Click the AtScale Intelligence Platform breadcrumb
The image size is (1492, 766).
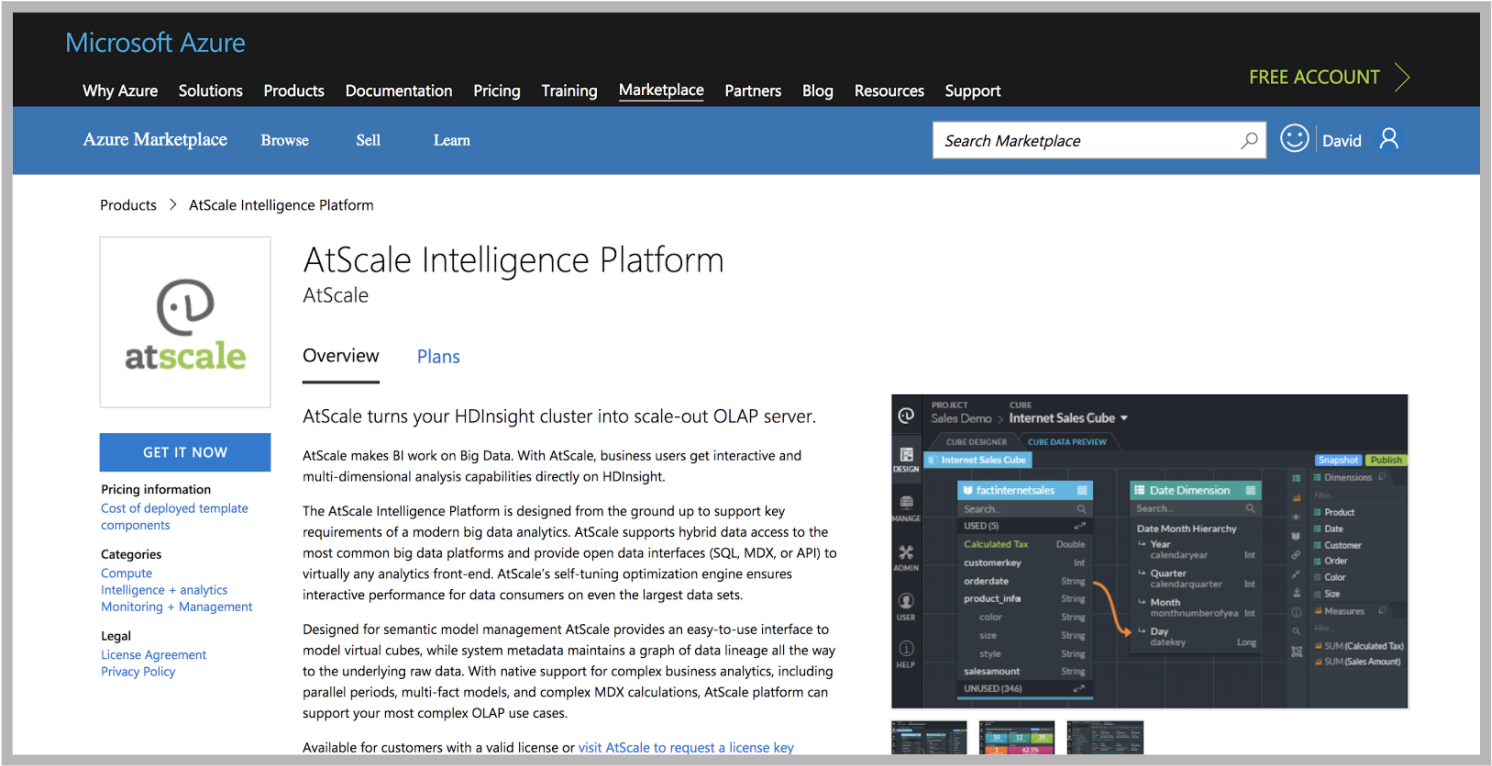point(281,205)
